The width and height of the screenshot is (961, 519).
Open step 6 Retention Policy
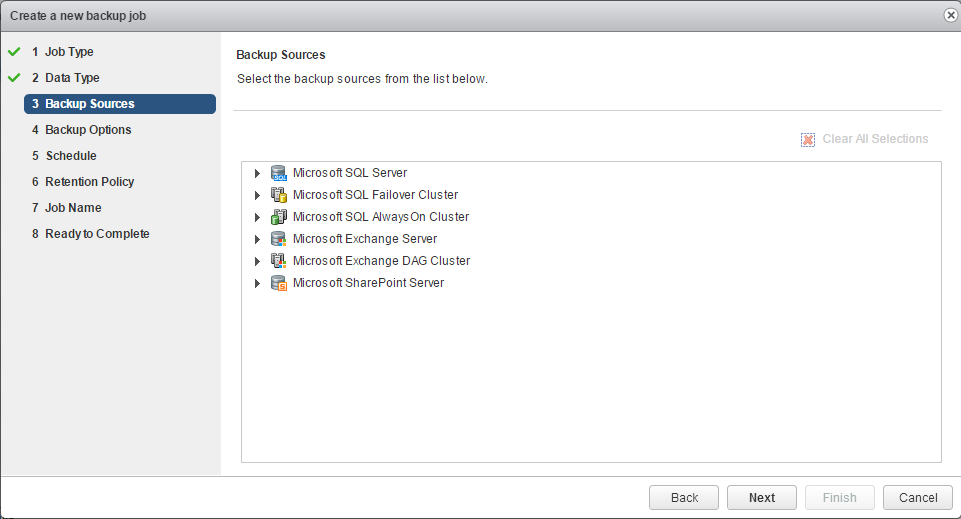[x=83, y=182]
